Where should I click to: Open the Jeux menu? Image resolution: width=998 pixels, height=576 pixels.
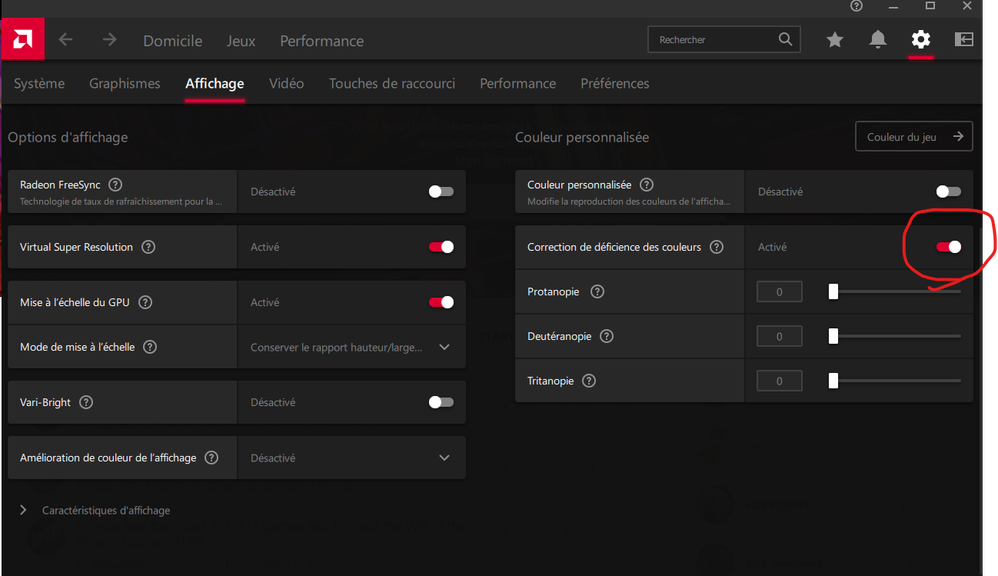click(241, 41)
